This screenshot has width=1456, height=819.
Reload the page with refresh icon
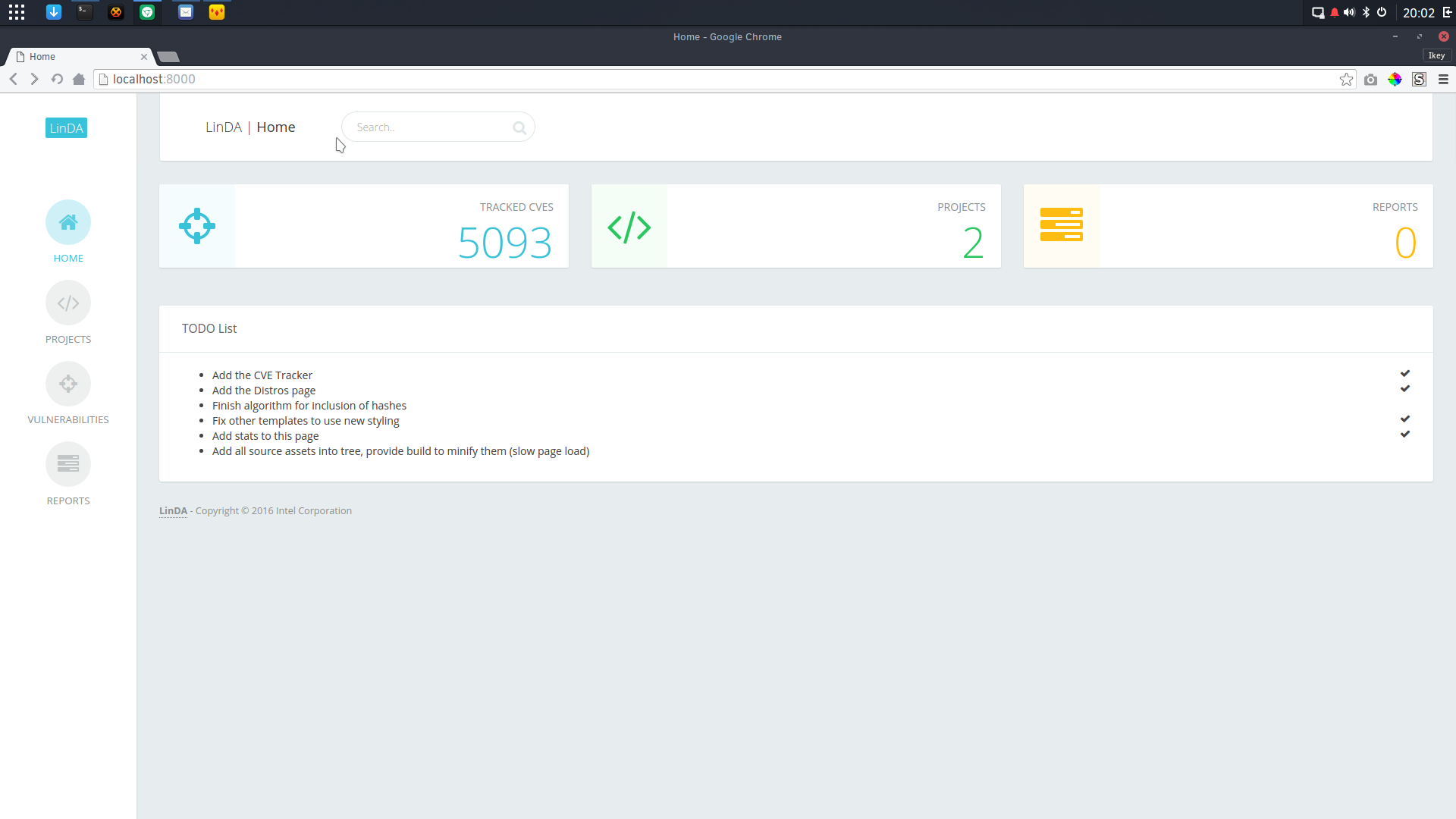(57, 79)
